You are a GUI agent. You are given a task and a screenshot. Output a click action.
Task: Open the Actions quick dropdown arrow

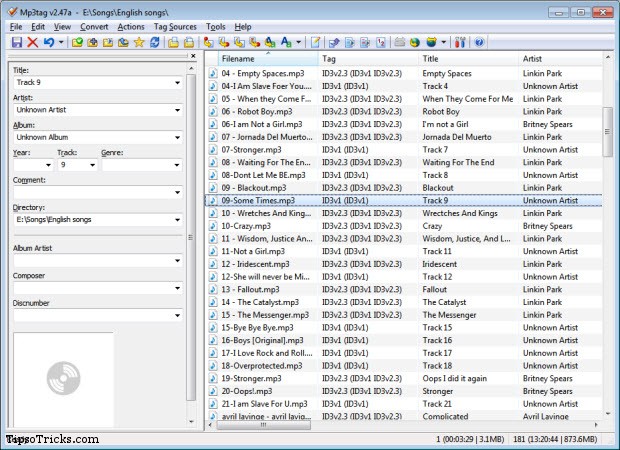tap(299, 42)
